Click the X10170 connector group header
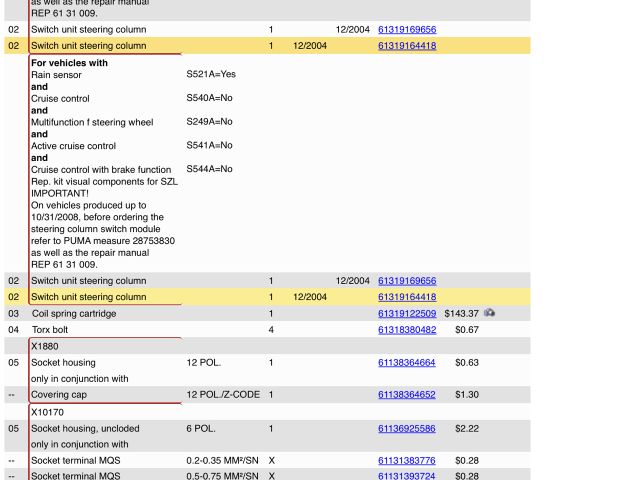This screenshot has width=640, height=480. [x=49, y=412]
